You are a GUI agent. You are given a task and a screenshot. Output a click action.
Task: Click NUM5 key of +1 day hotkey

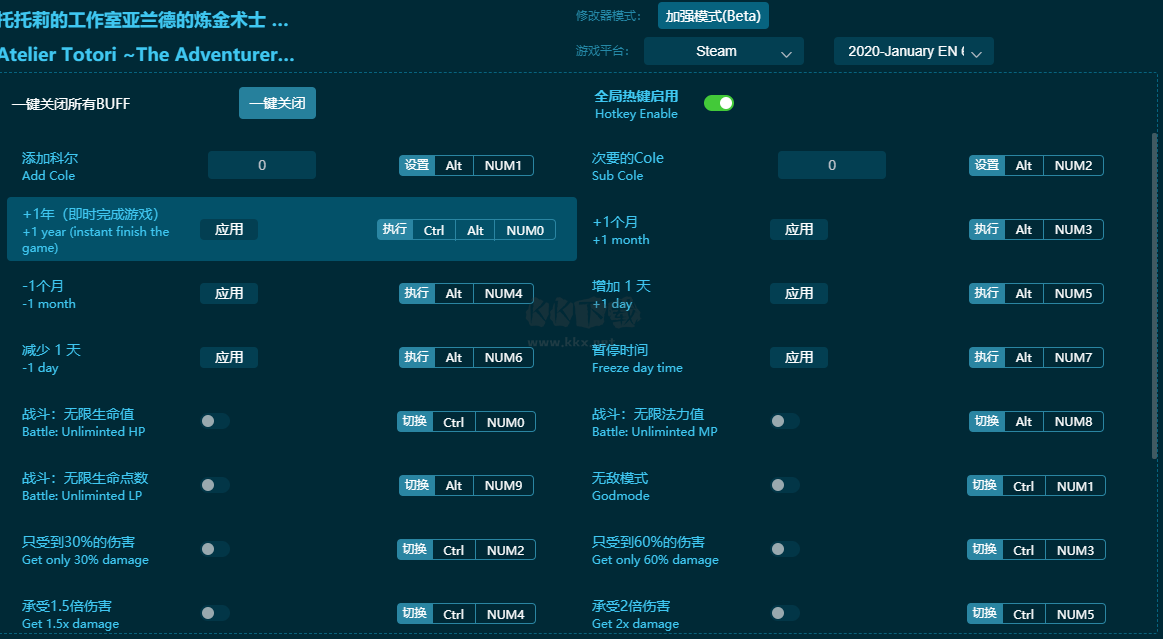tap(1073, 294)
